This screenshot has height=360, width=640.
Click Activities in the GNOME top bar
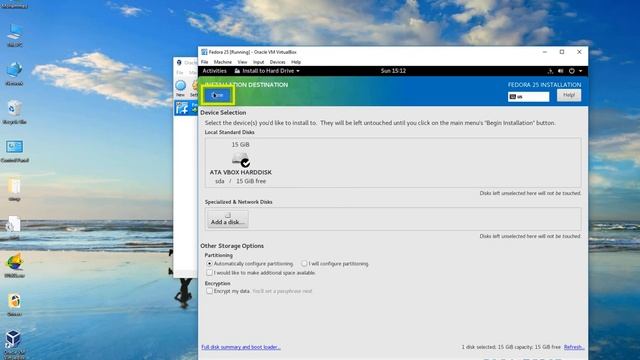click(x=214, y=71)
